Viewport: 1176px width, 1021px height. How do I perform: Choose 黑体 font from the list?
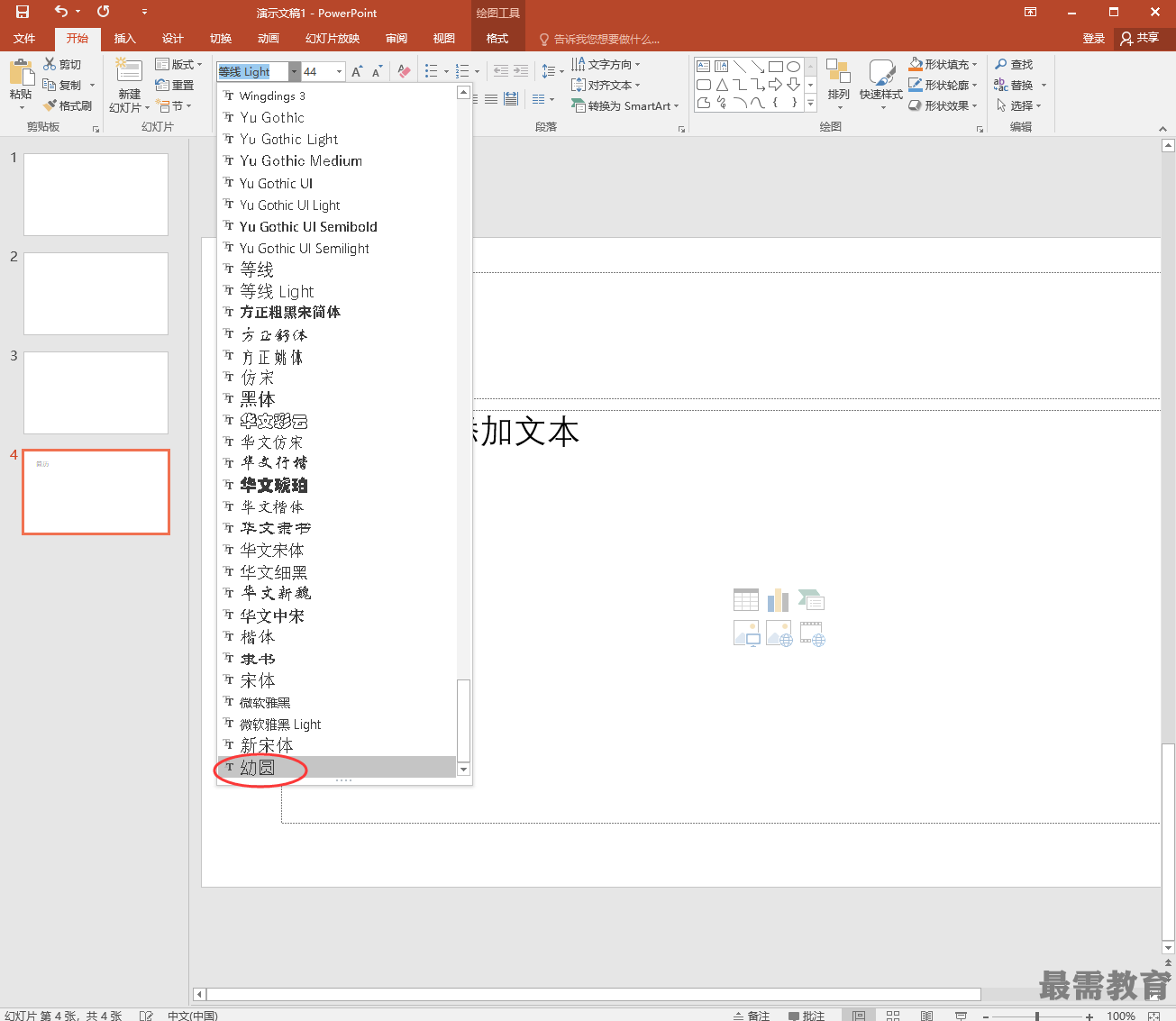click(337, 398)
